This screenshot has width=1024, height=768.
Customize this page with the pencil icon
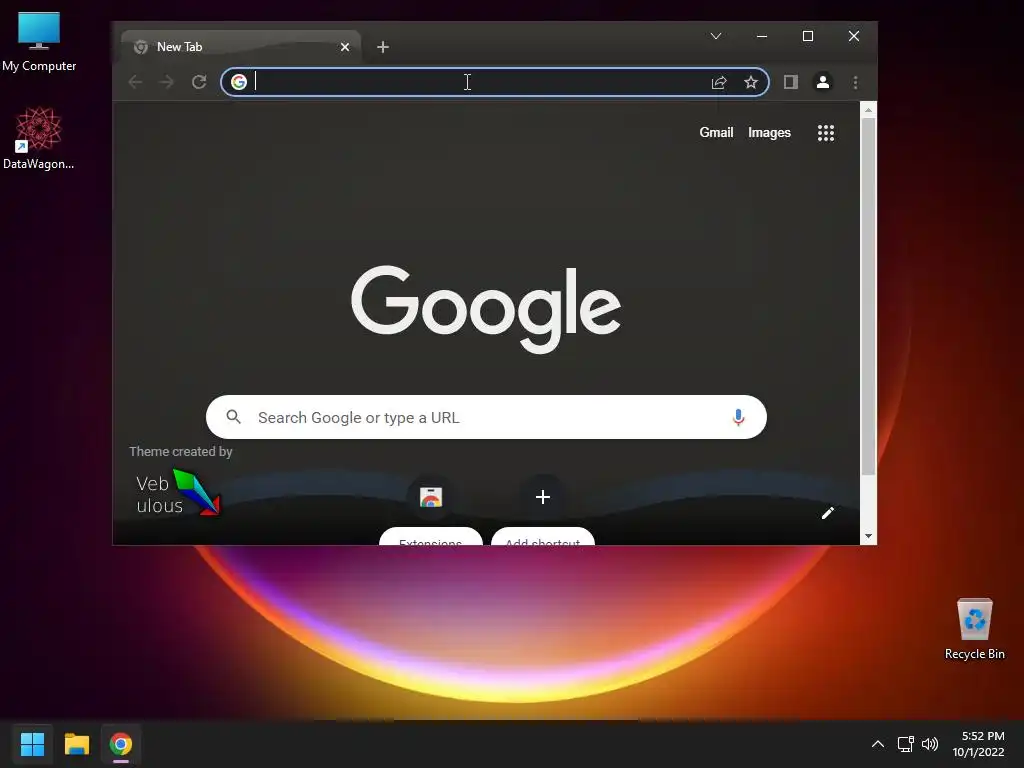827,513
